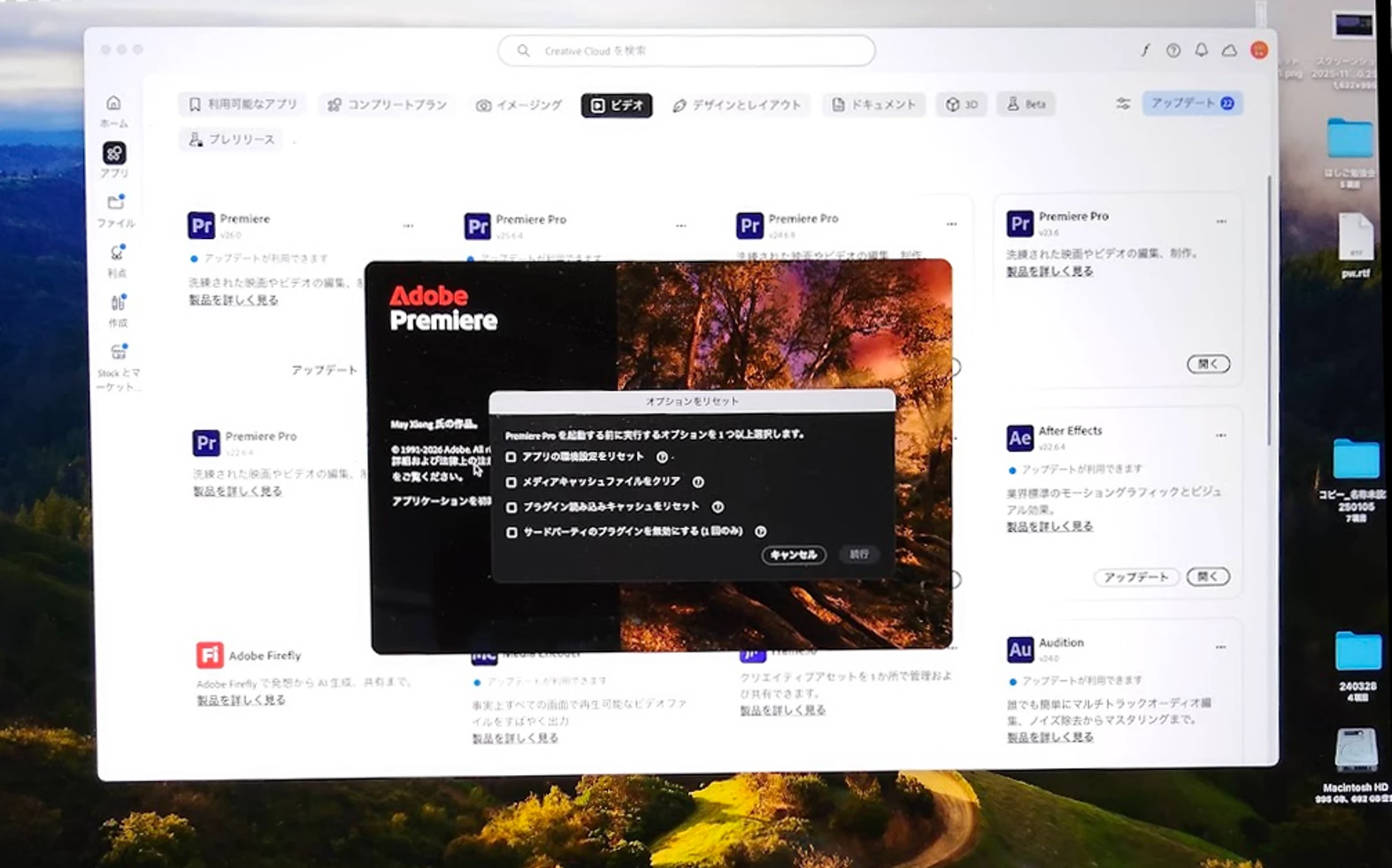The image size is (1392, 868).
Task: Follow 製品を詳しく見る link for Premiere Pro v23.6
Action: 1050,271
